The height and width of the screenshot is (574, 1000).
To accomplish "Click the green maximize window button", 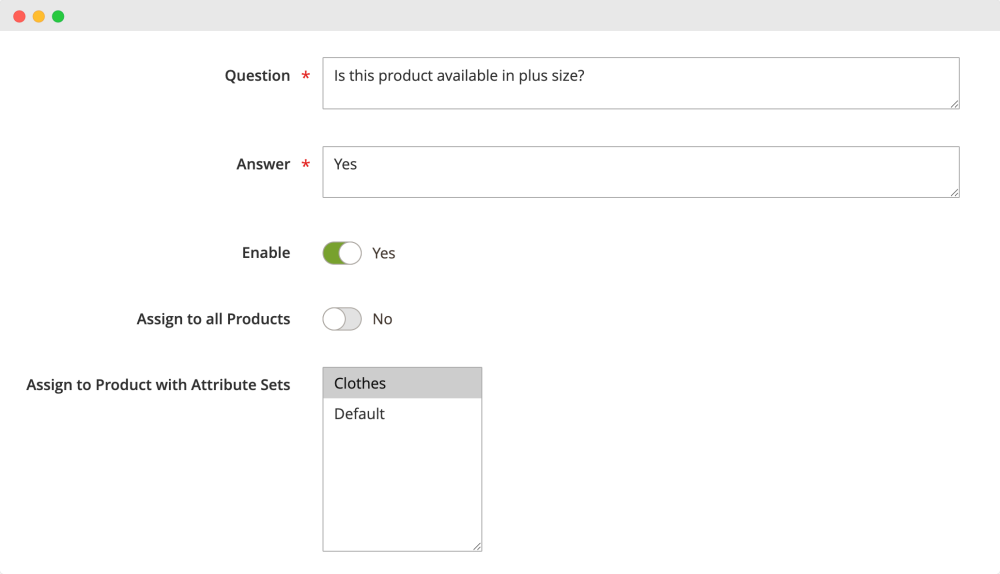I will [58, 17].
